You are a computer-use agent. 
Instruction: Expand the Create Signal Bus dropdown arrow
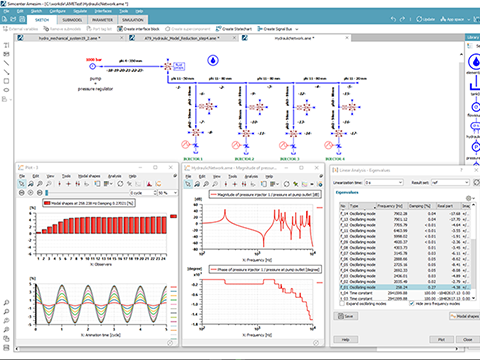[297, 29]
